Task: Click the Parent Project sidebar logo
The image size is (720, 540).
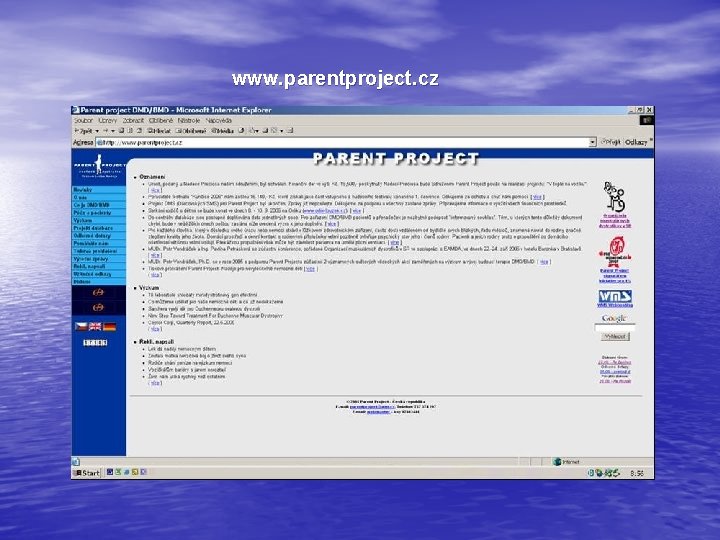Action: (x=99, y=166)
